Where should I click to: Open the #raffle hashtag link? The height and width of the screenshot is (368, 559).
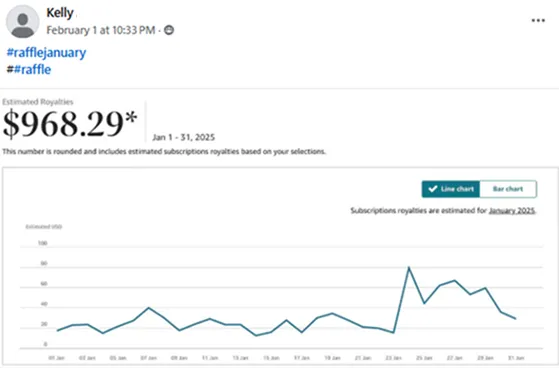pos(32,69)
